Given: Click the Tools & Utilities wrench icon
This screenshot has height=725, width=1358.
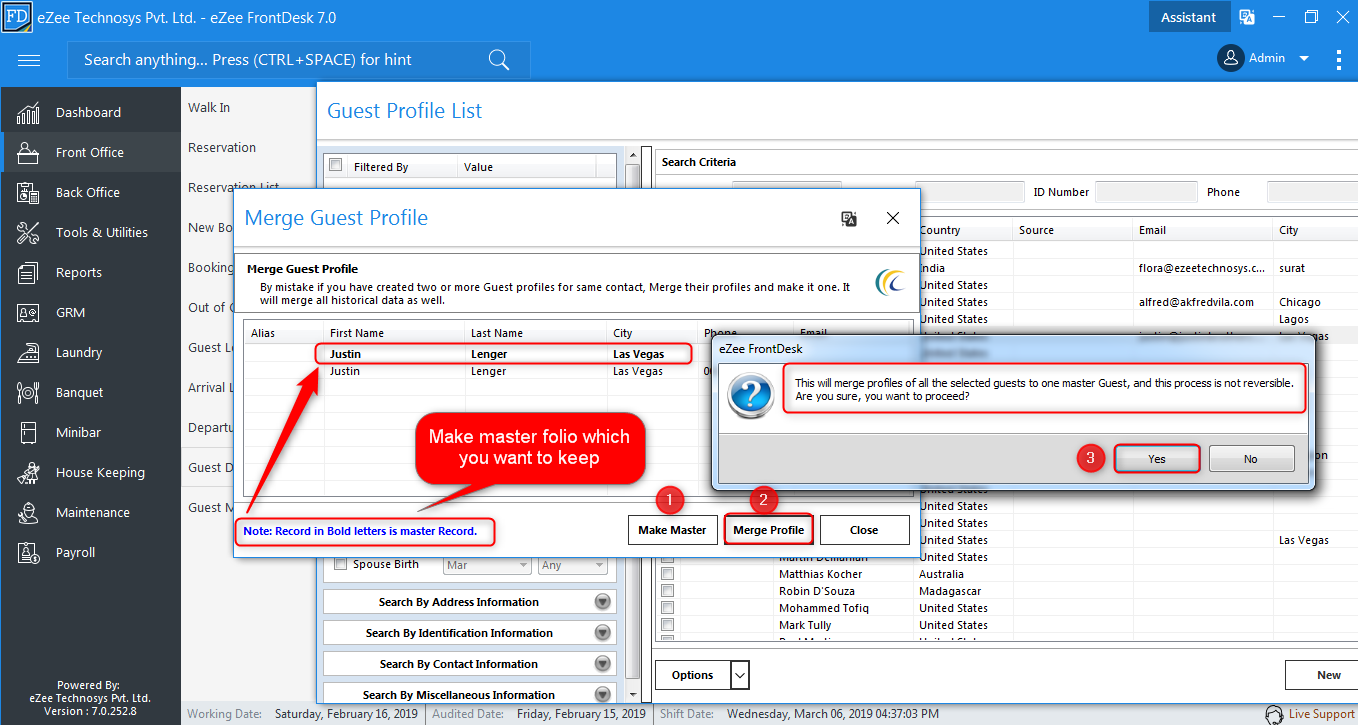Looking at the screenshot, I should point(28,233).
